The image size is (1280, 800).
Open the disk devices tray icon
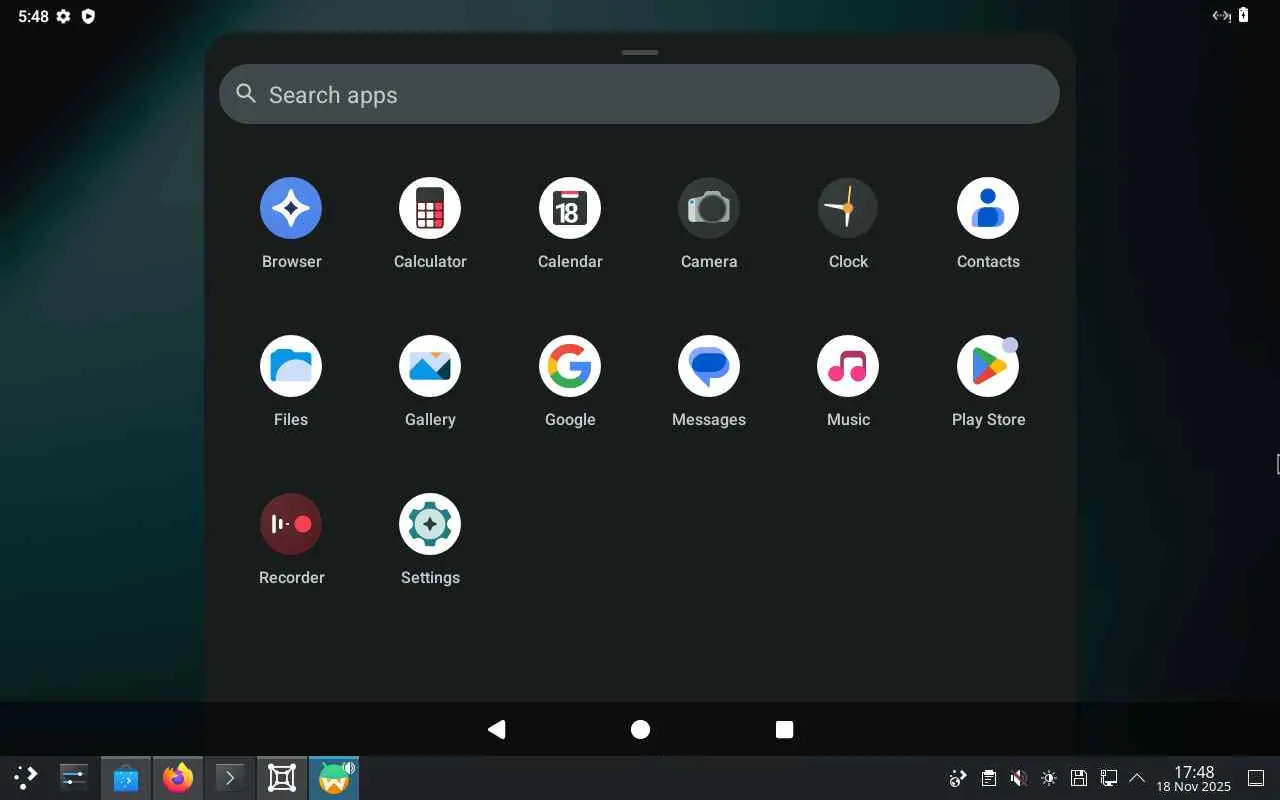click(1078, 778)
